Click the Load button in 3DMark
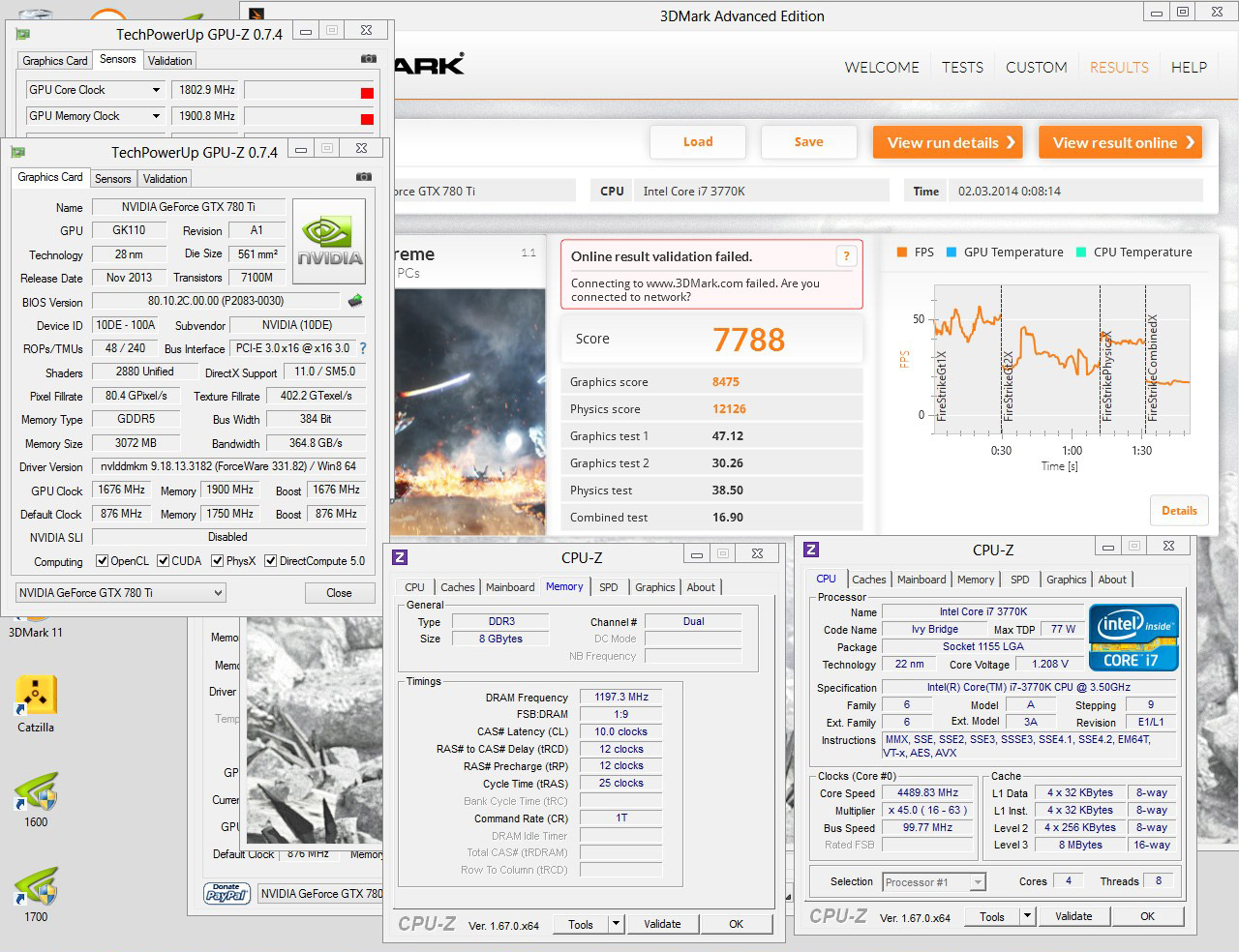This screenshot has height=952, width=1239. (698, 142)
